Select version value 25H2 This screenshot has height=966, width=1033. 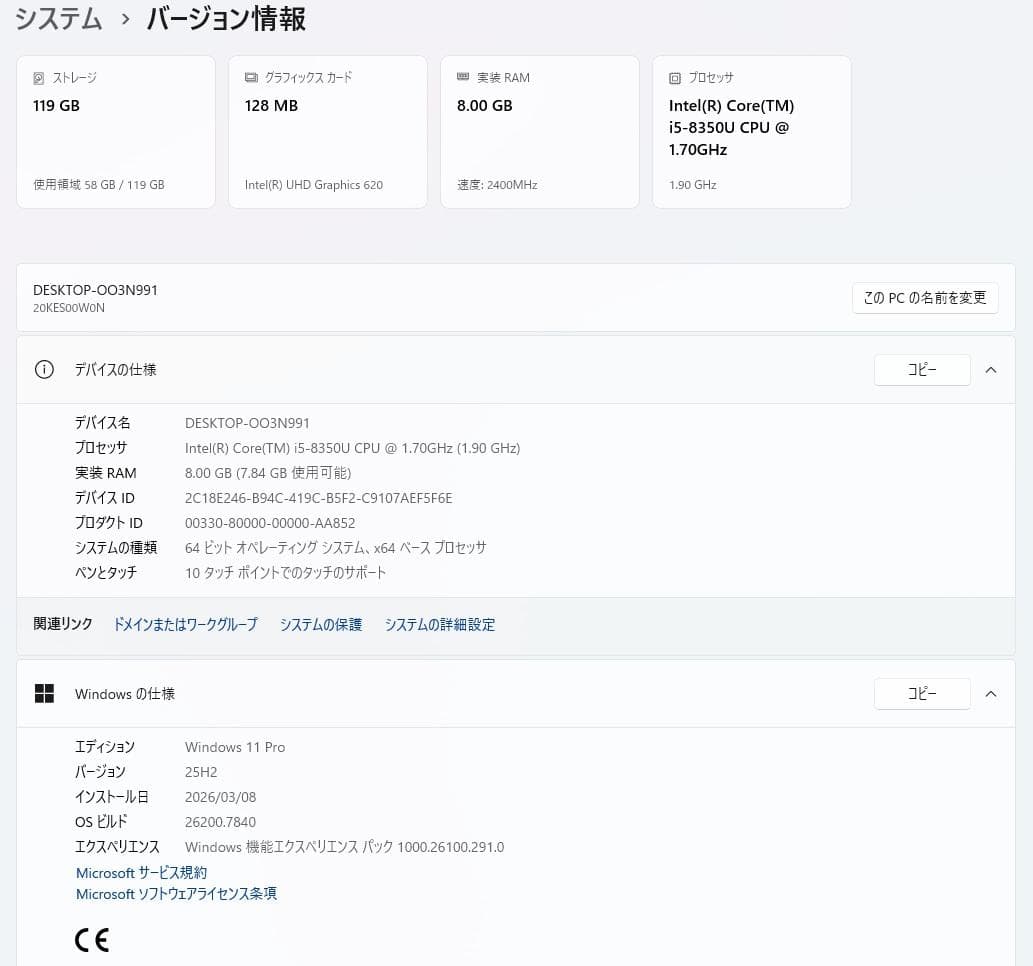201,772
